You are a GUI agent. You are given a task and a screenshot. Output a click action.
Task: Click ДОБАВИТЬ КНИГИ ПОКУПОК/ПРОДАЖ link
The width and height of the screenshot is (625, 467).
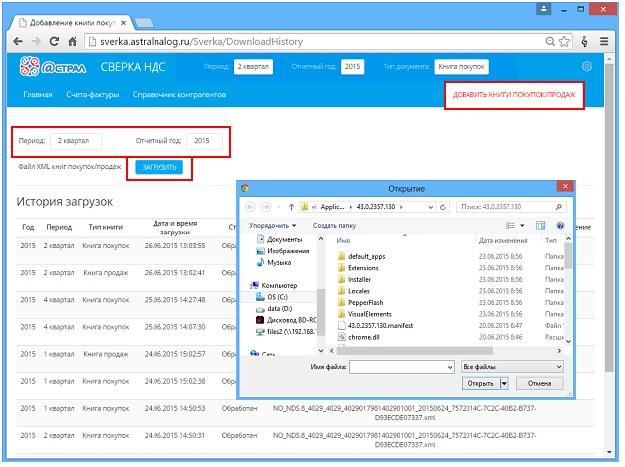point(513,93)
